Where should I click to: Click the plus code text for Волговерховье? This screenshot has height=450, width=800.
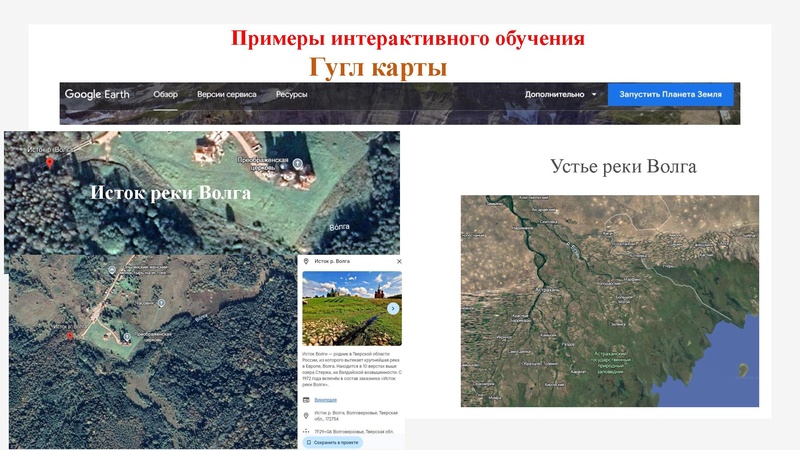354,432
